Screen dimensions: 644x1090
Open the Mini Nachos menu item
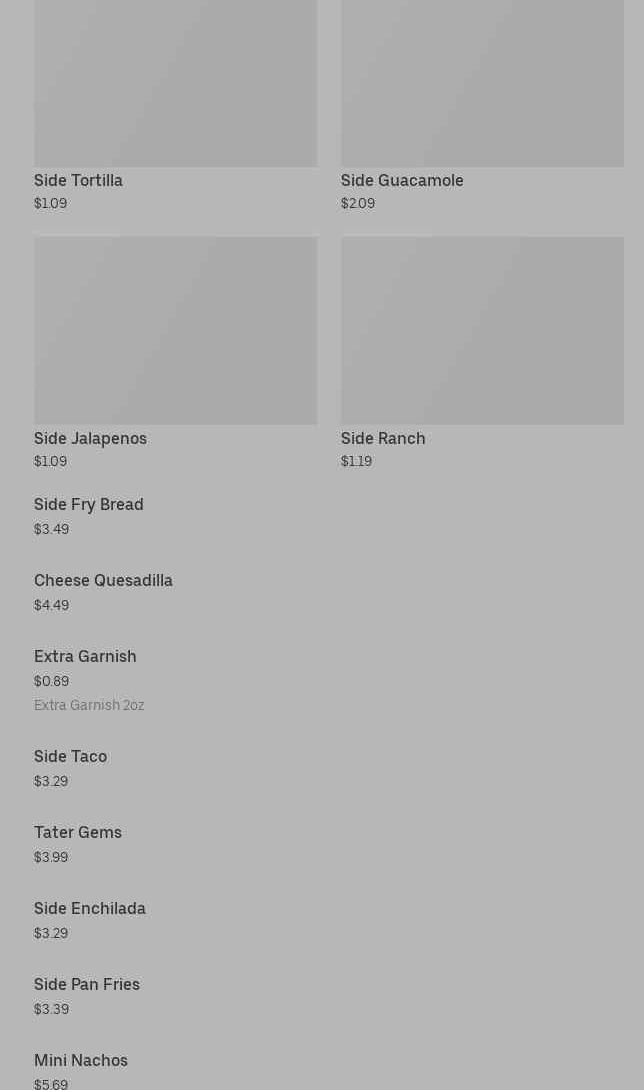(x=81, y=1060)
